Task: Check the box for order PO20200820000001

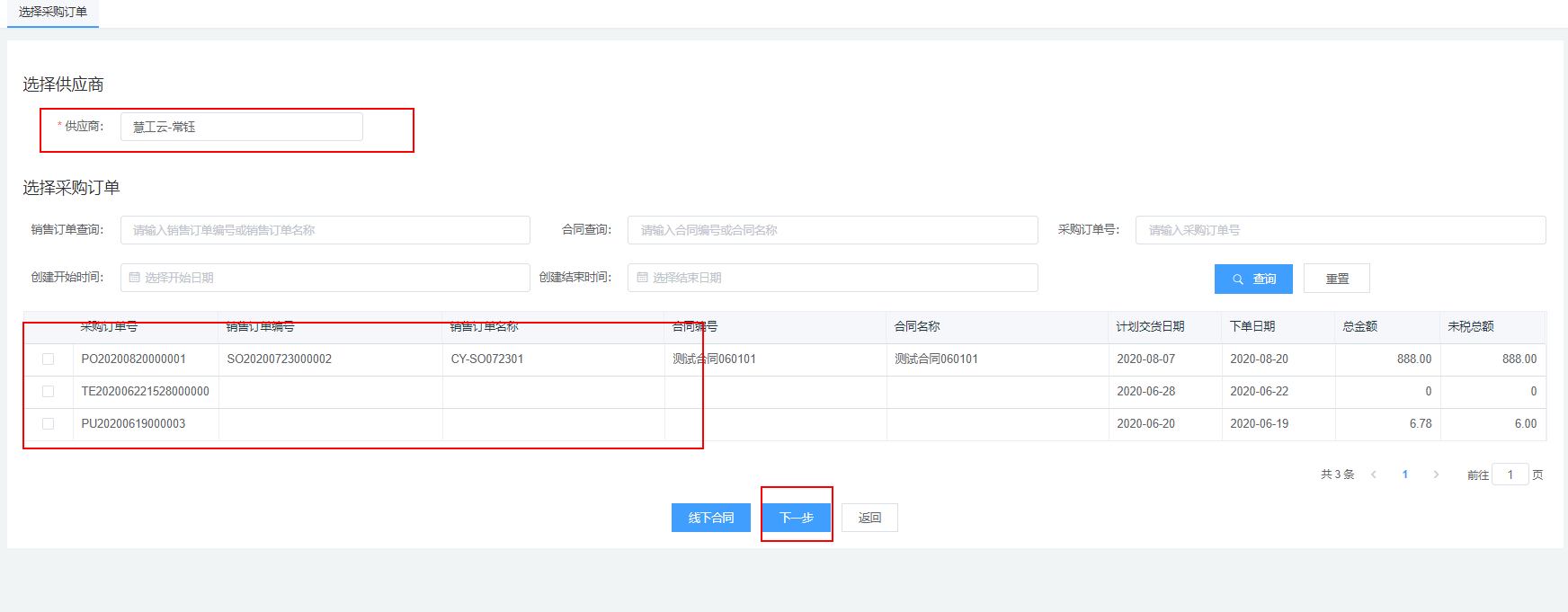Action: (x=49, y=359)
